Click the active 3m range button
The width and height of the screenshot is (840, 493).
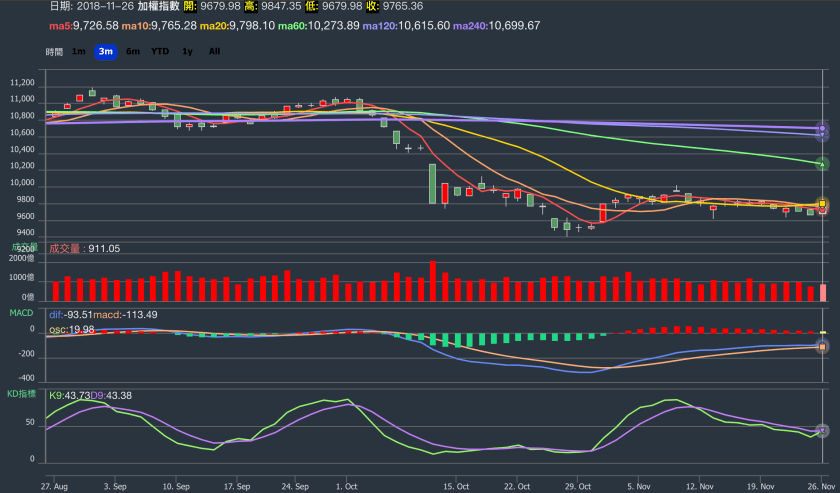pos(105,51)
